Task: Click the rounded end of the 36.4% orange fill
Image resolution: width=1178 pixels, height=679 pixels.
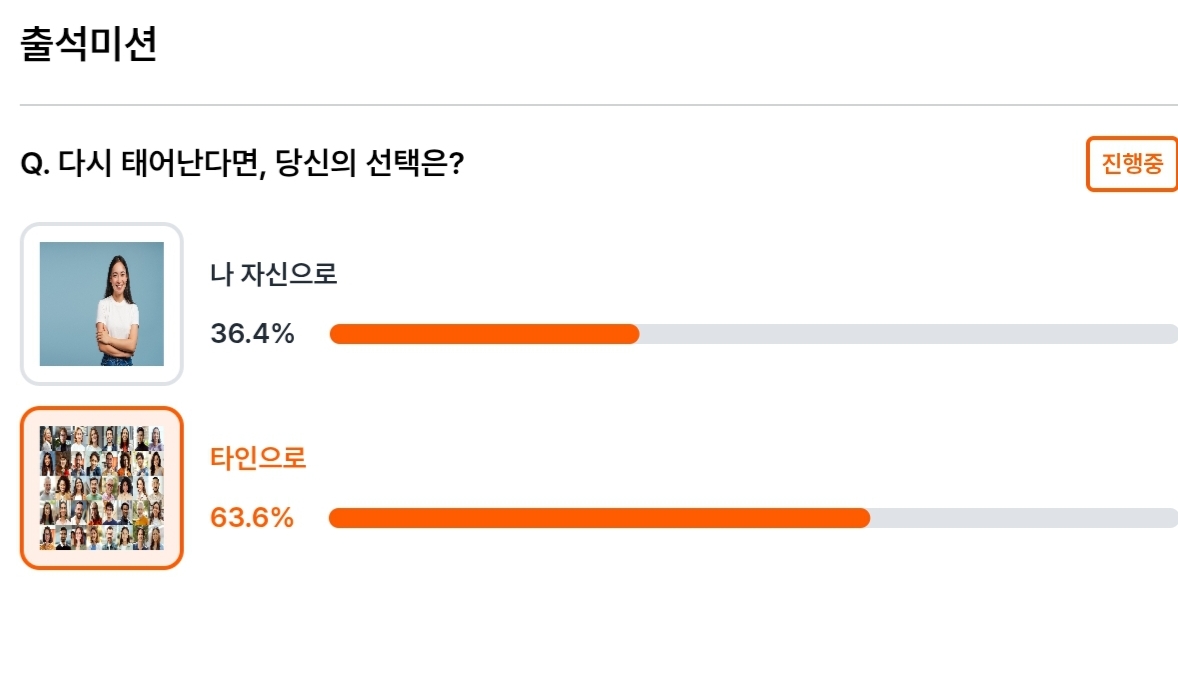Action: pos(632,334)
